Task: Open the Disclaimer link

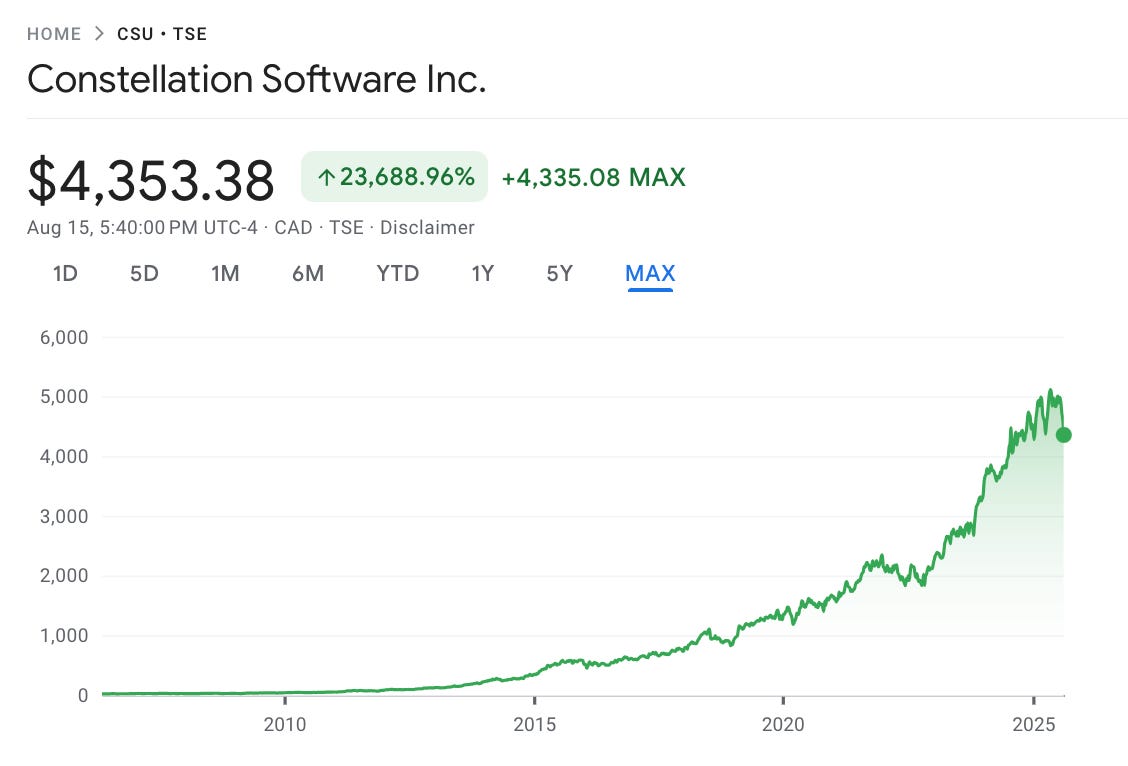Action: tap(427, 227)
